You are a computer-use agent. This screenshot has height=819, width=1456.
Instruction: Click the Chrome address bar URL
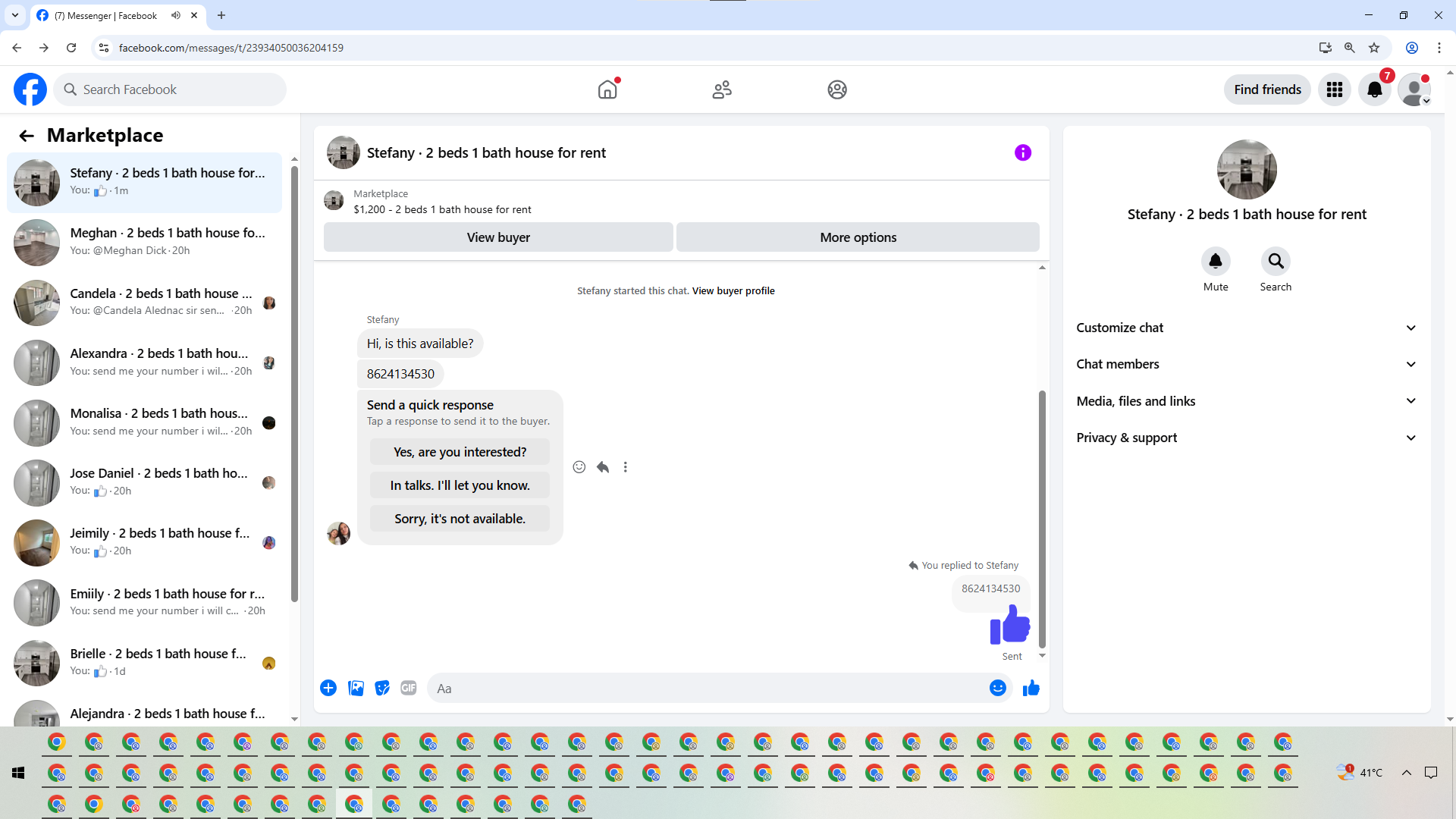[x=231, y=48]
